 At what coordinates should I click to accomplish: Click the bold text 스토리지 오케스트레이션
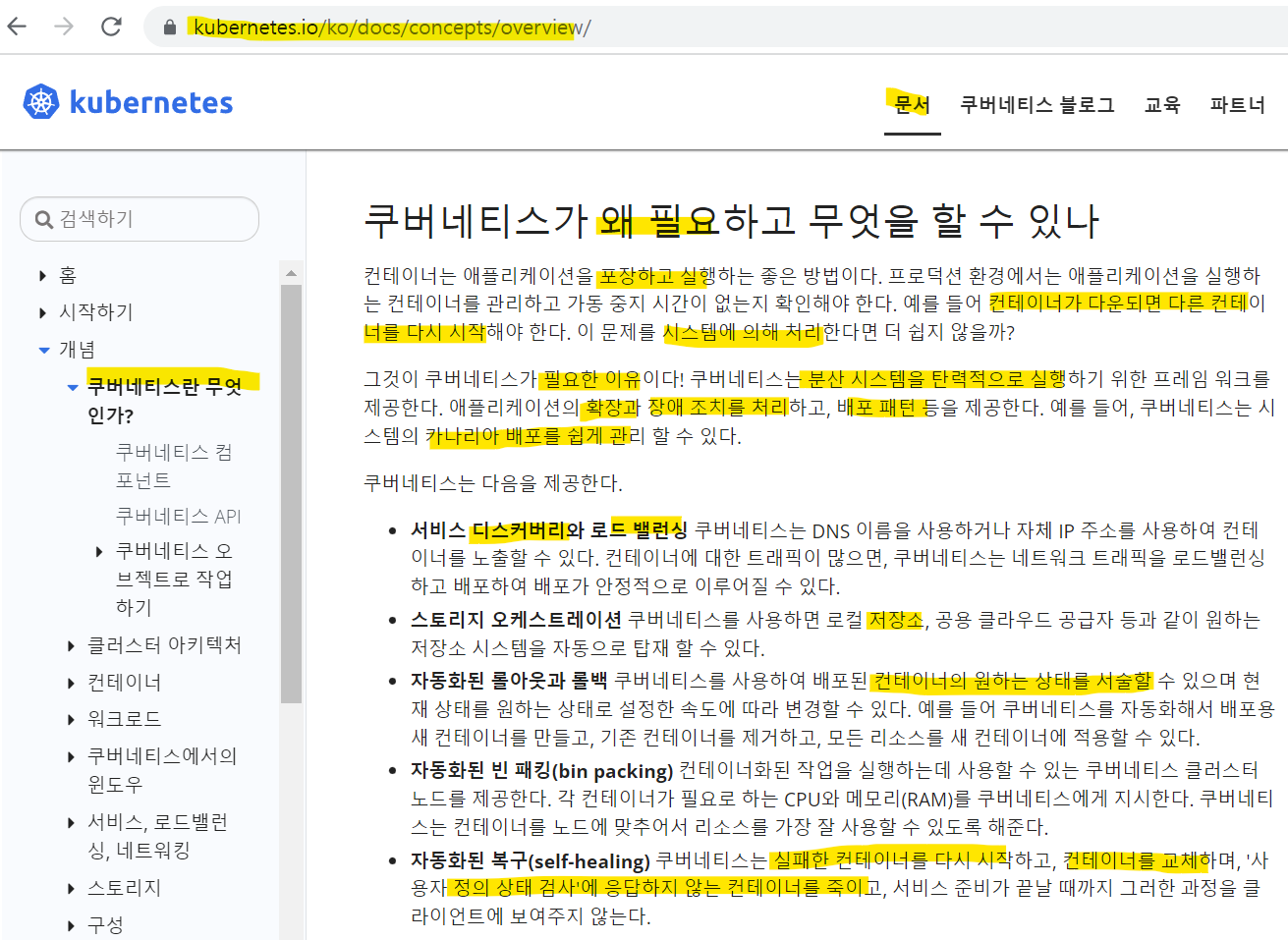tap(516, 620)
